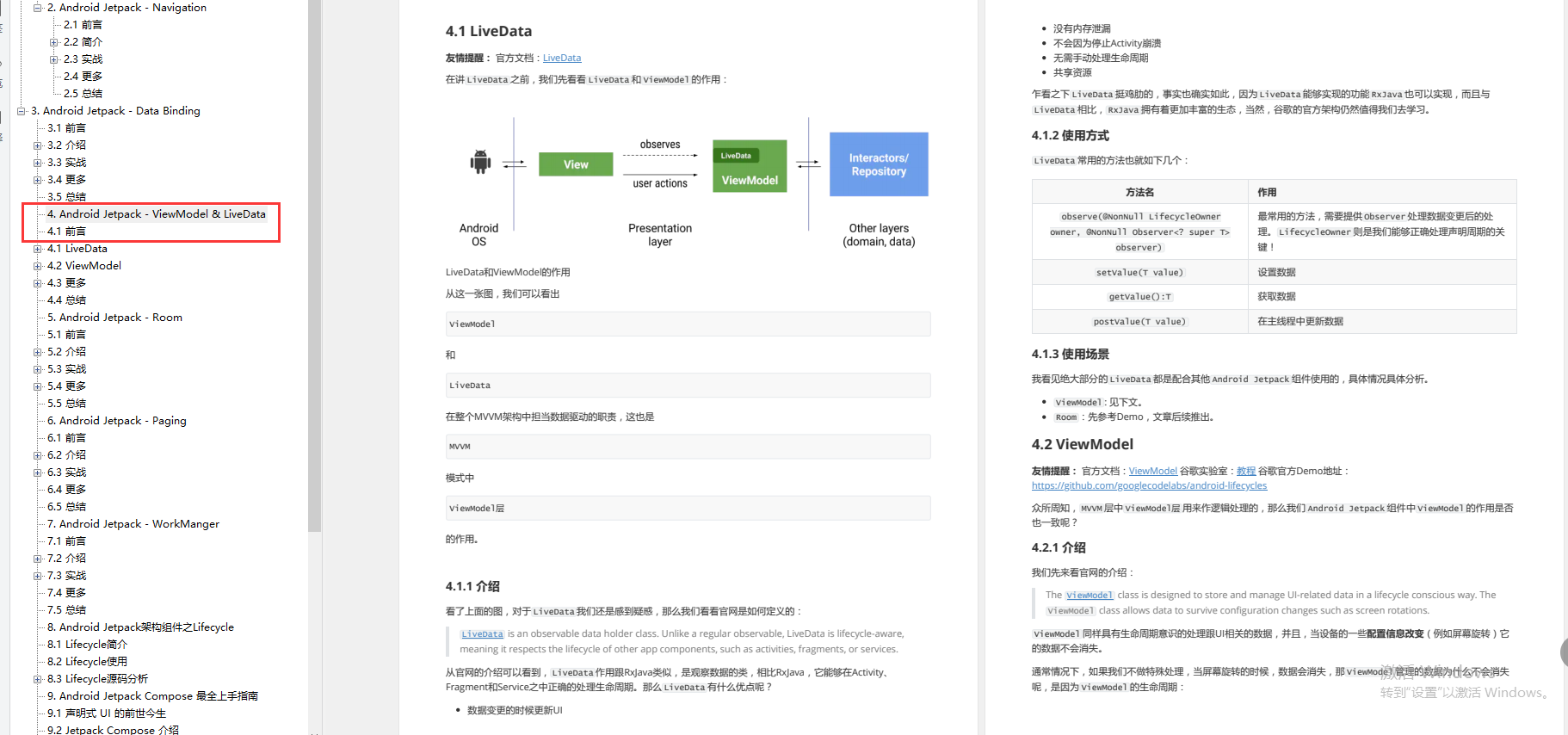
Task: Click the green 'View' box in the diagram
Action: [576, 164]
